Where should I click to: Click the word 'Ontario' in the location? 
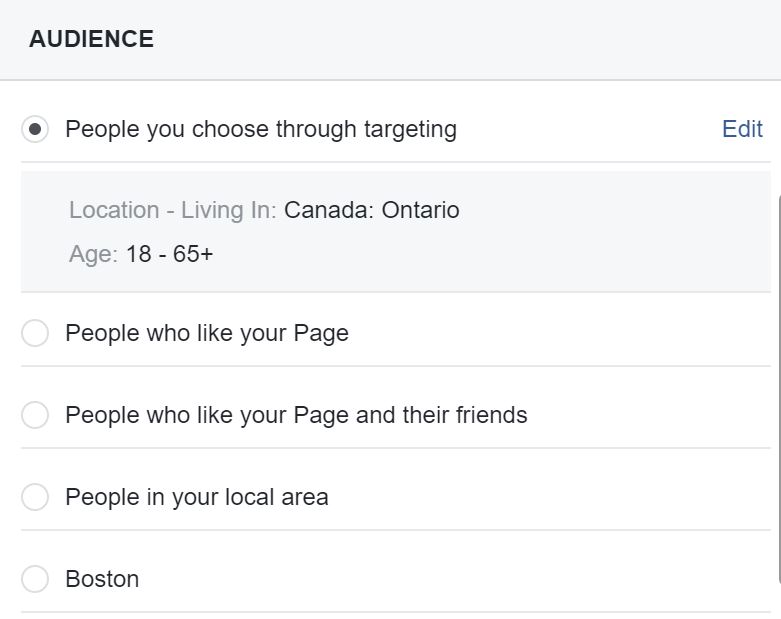point(420,211)
